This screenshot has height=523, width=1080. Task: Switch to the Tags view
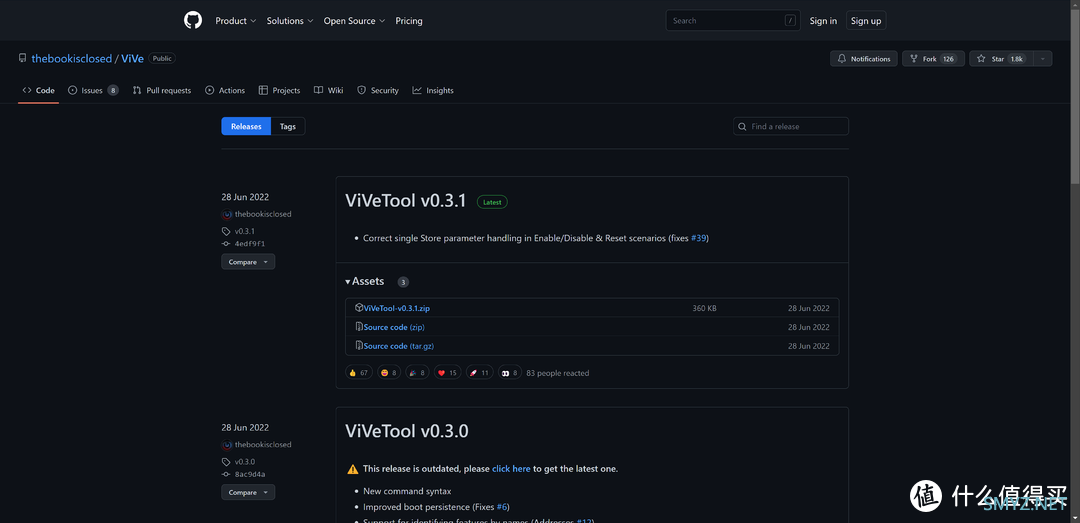coord(288,126)
